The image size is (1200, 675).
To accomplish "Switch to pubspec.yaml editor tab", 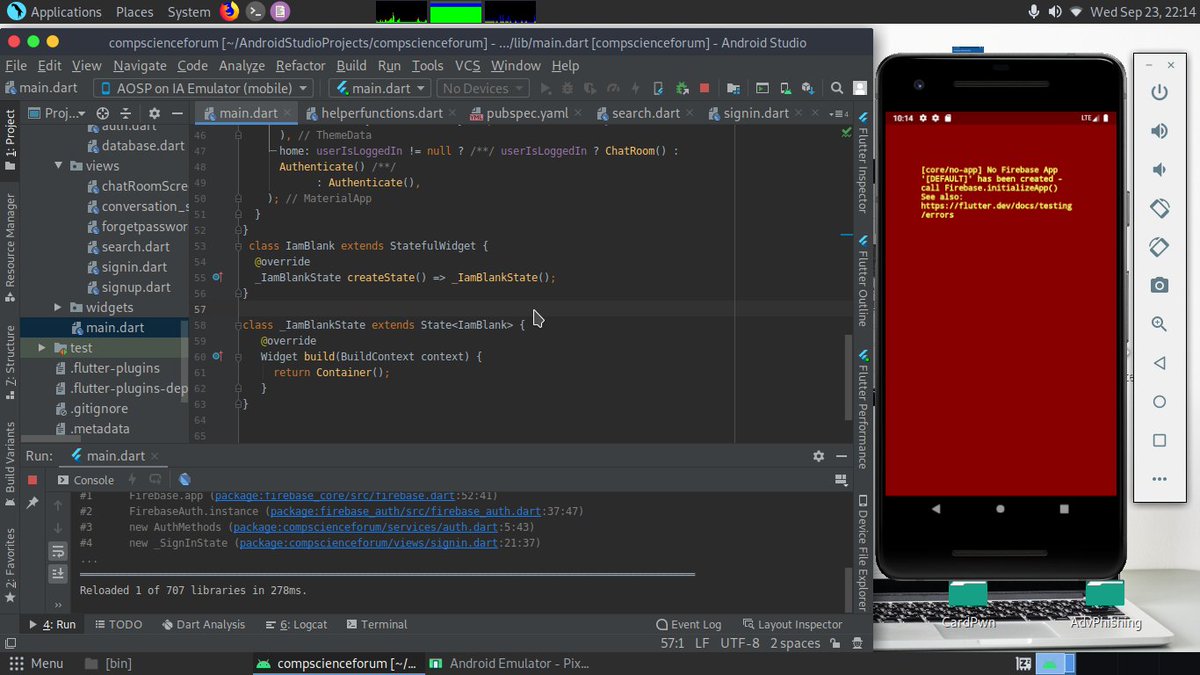I will pyautogui.click(x=526, y=113).
